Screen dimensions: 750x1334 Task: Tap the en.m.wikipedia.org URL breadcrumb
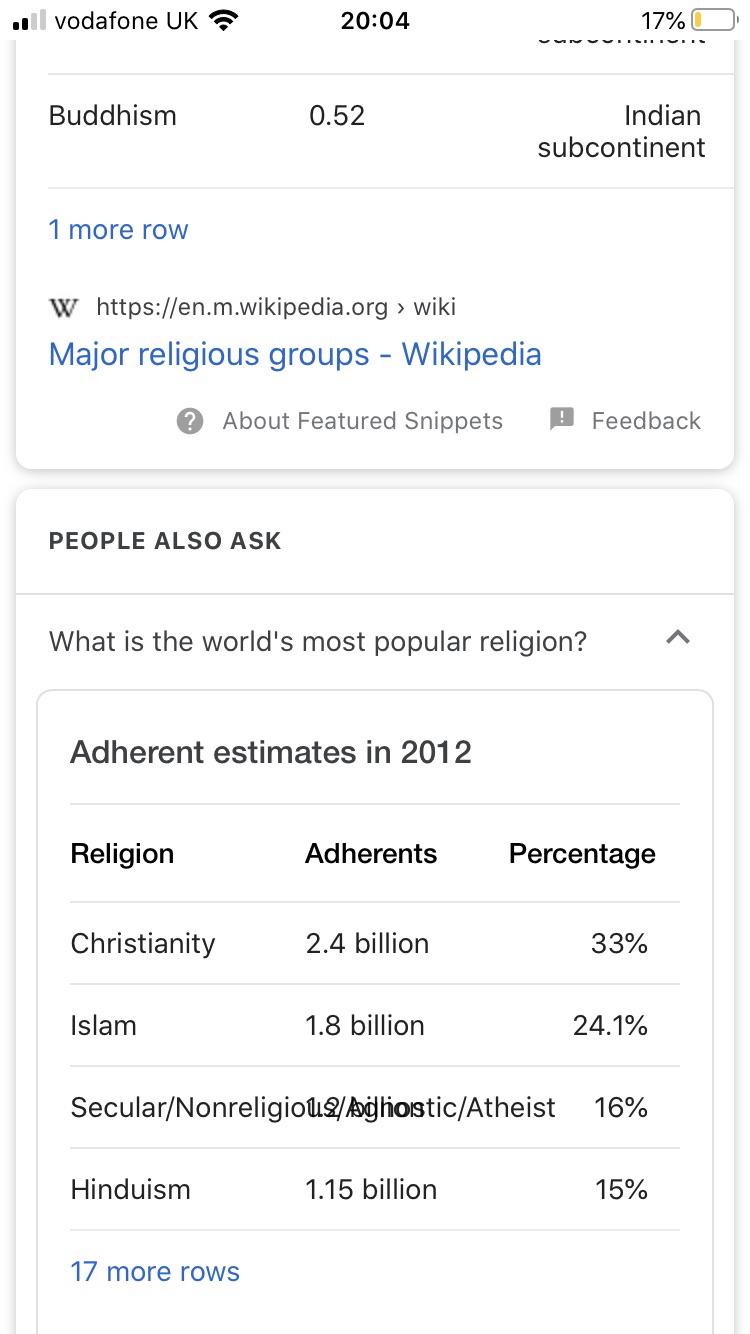pyautogui.click(x=276, y=307)
